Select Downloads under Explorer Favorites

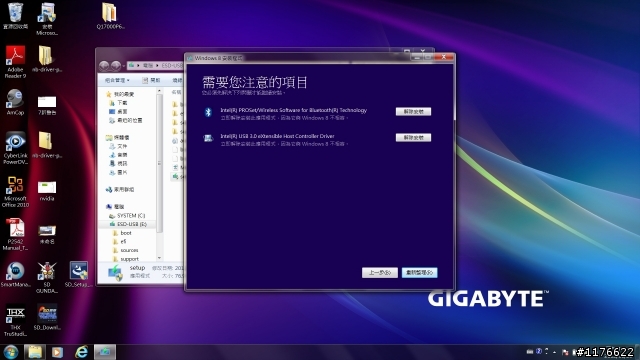point(118,103)
